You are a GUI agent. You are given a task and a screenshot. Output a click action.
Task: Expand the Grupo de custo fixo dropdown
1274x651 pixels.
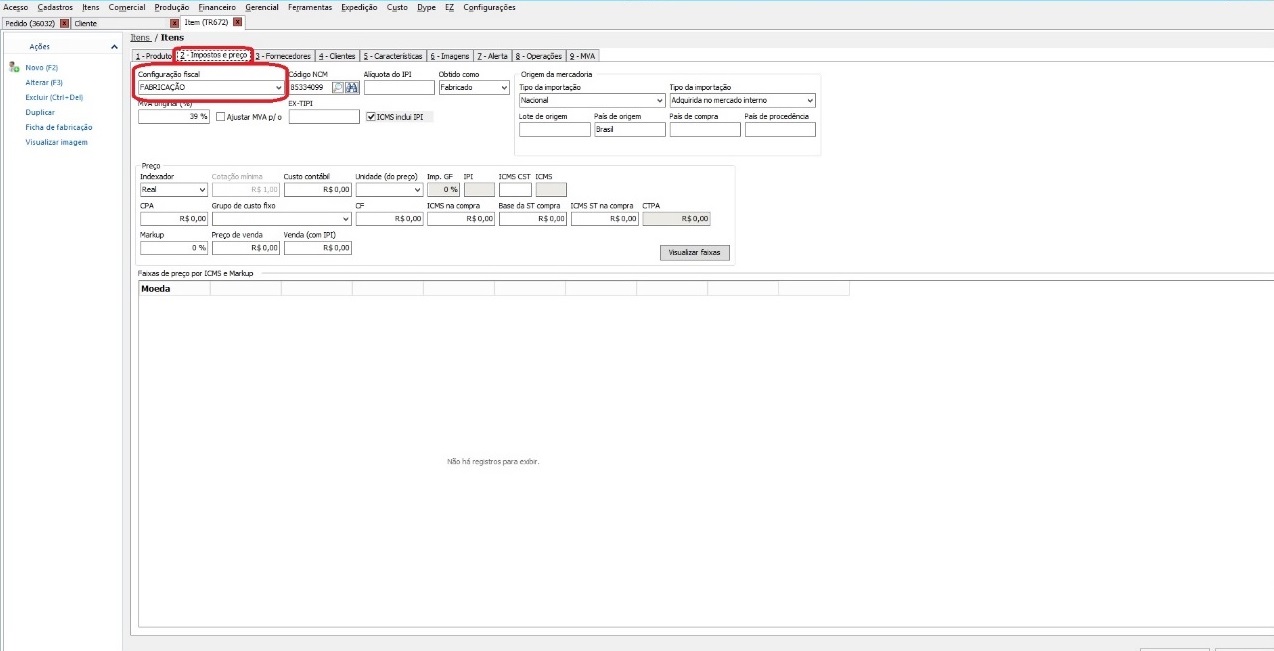pyautogui.click(x=346, y=218)
